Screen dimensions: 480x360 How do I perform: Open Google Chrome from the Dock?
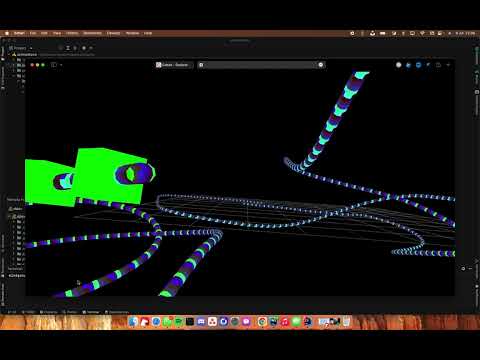point(262,322)
